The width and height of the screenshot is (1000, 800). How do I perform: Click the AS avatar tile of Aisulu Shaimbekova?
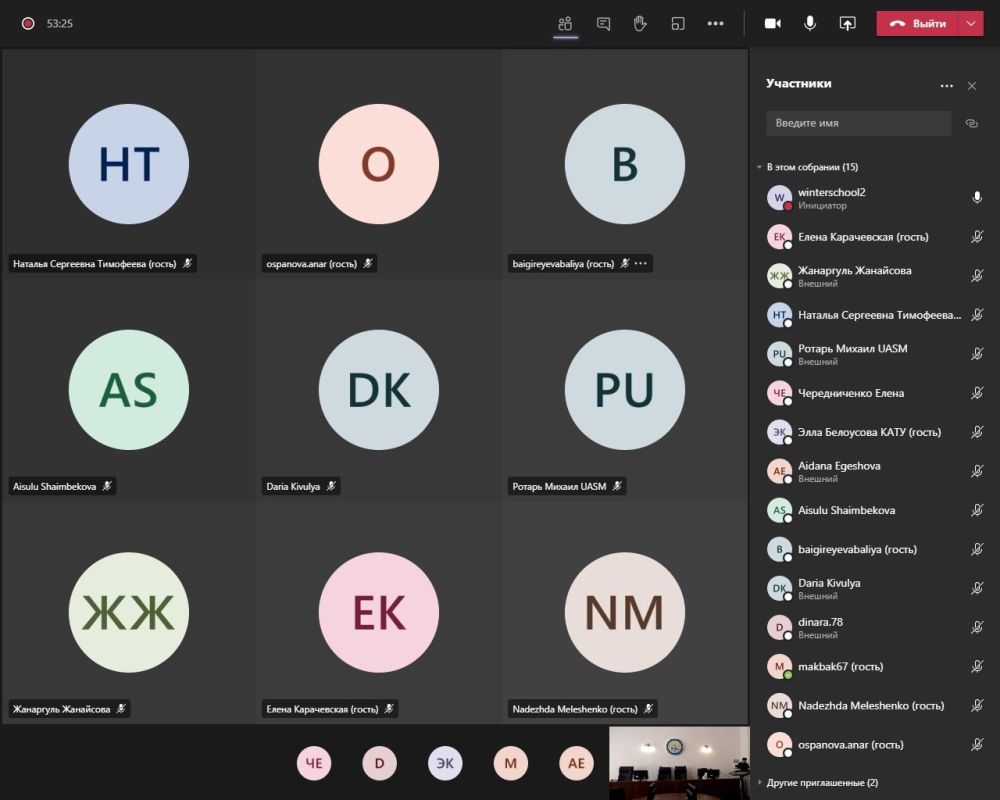pos(129,390)
